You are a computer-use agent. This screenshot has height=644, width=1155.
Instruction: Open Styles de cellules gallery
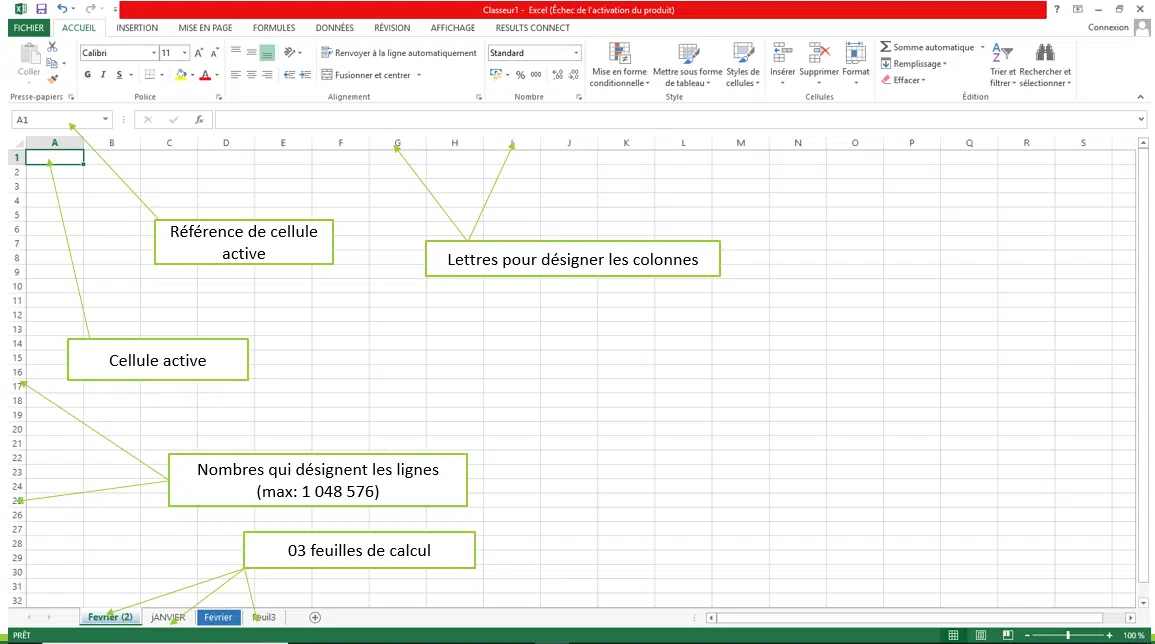tap(742, 65)
